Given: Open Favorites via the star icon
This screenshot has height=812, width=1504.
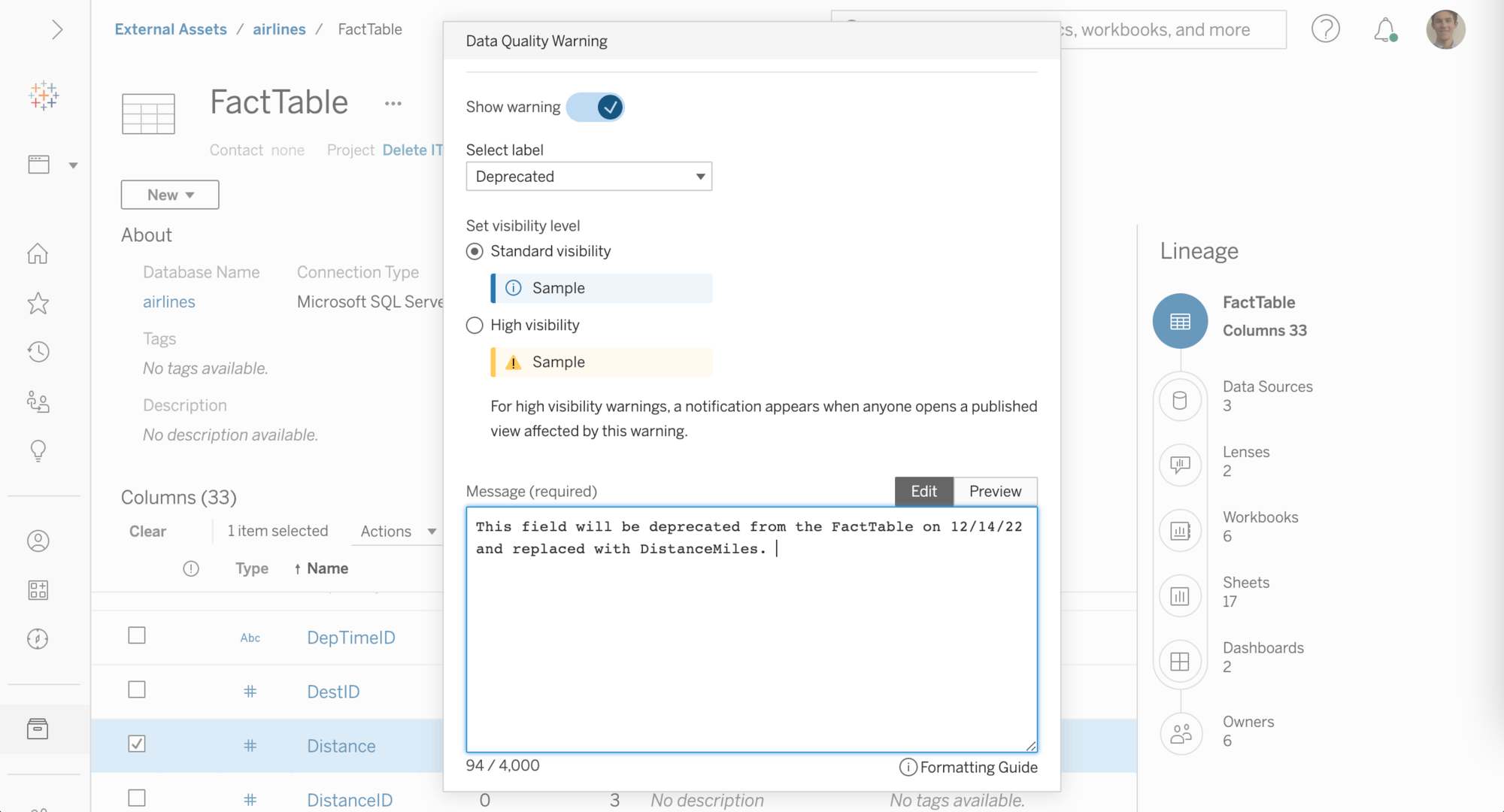Looking at the screenshot, I should point(38,303).
